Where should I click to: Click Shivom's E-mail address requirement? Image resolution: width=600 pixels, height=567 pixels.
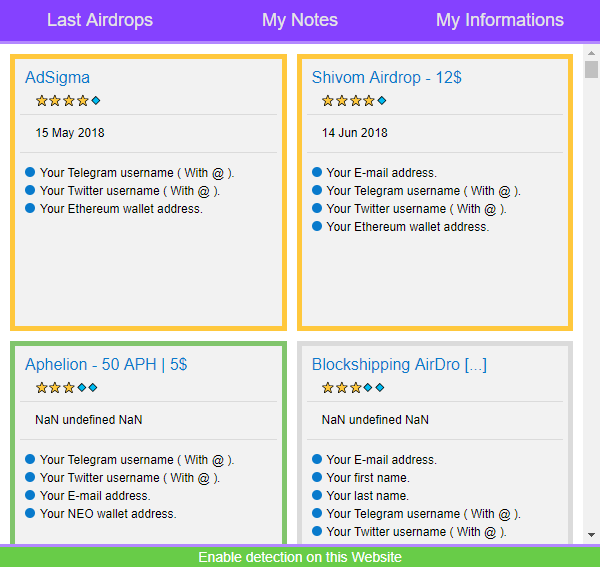point(374,173)
